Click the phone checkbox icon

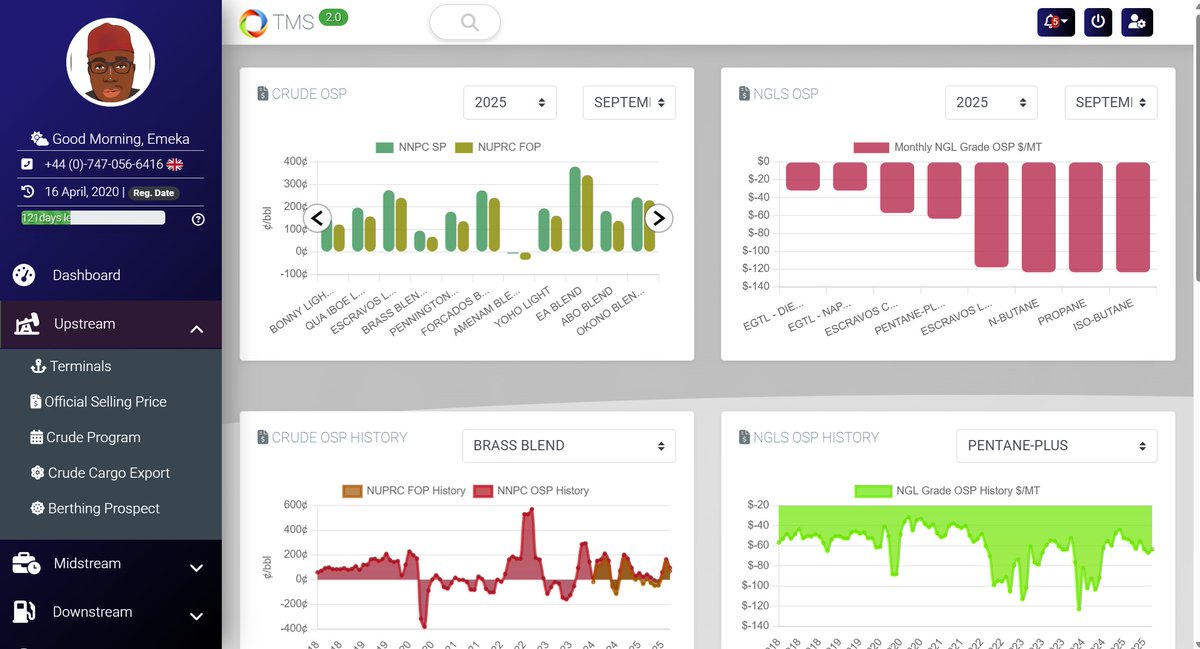click(27, 164)
